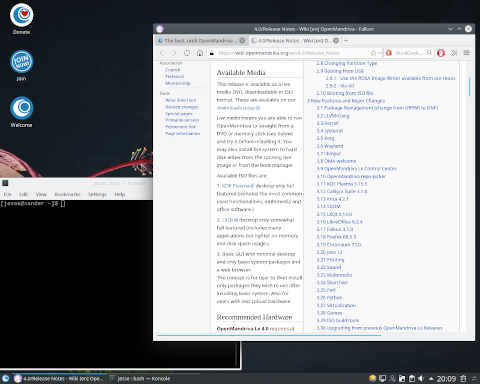480x384 pixels.
Task: Open the 'downloads page' link
Action: tap(238, 108)
